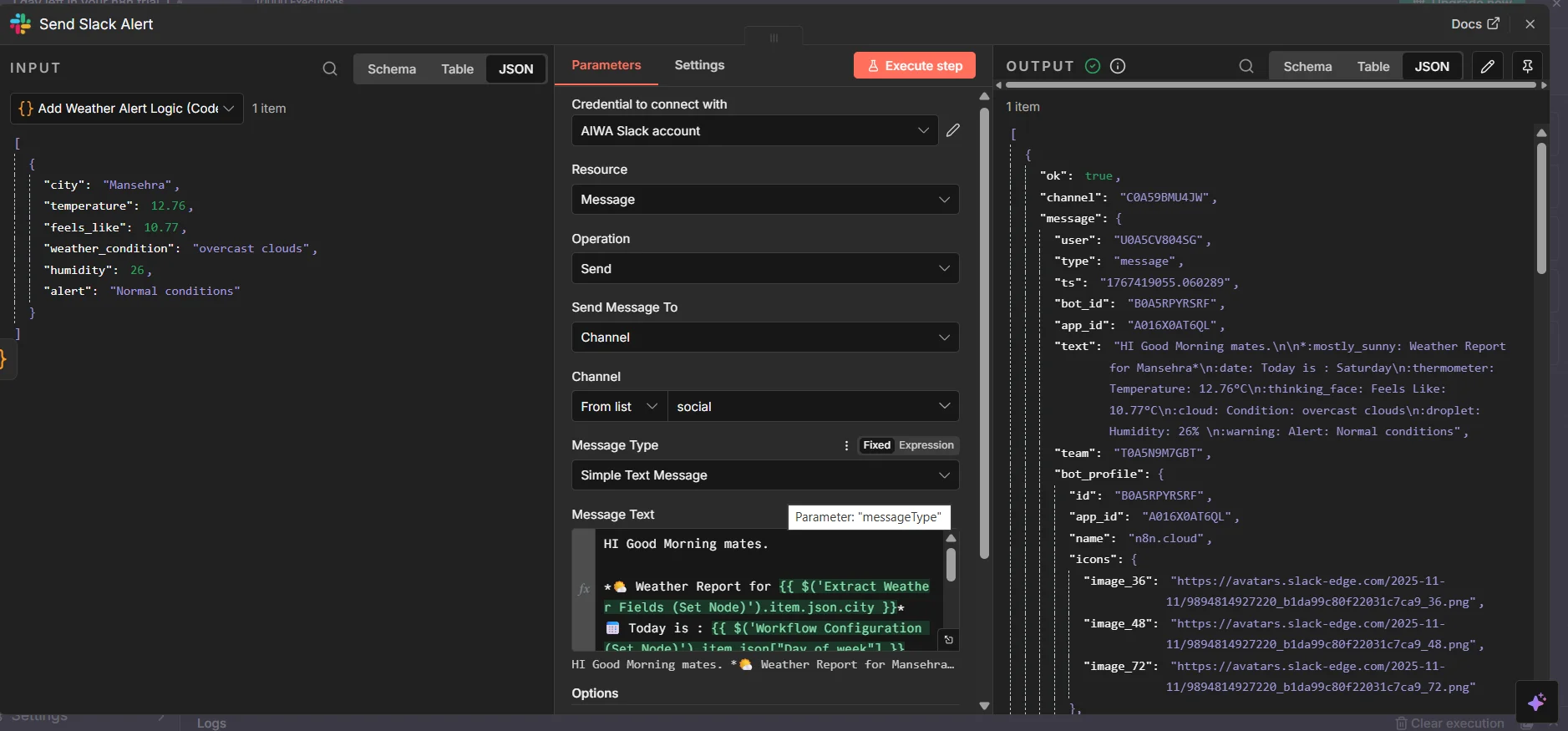Click the output horizontal scrollbar
Screen dimensions: 1568x731
coord(1271,84)
